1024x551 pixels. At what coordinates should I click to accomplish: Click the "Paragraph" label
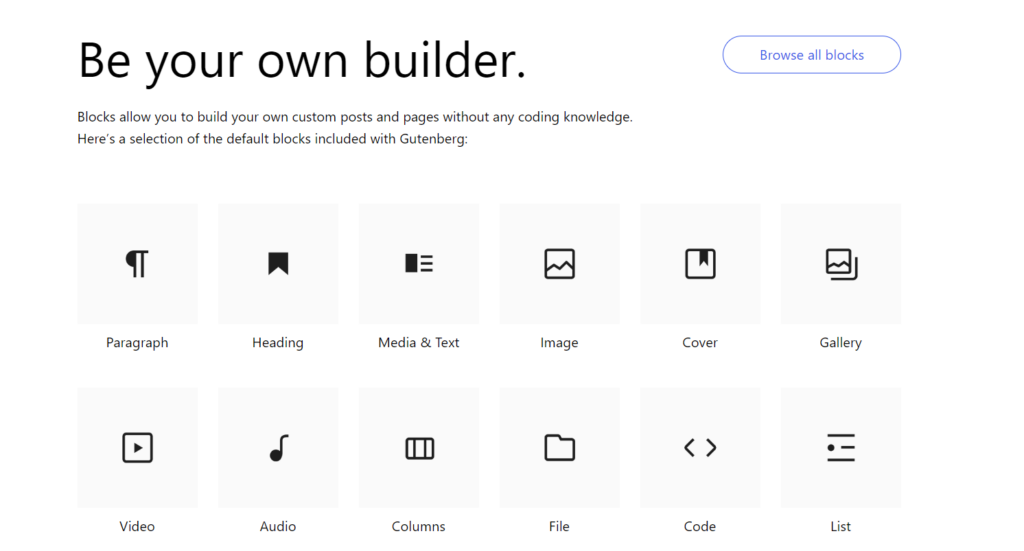point(137,343)
